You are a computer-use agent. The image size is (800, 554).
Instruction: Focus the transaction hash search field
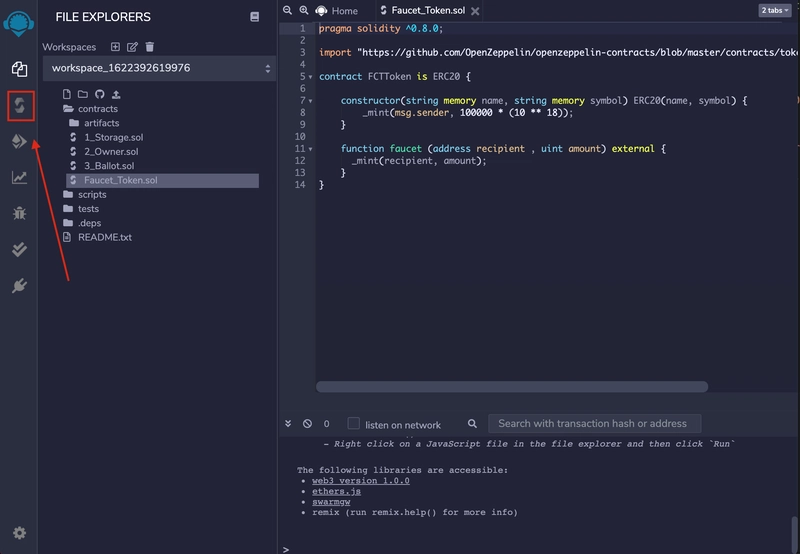[x=594, y=423]
